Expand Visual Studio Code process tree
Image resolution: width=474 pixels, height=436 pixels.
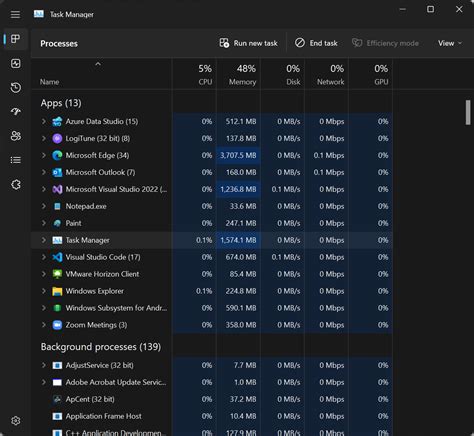(44, 257)
